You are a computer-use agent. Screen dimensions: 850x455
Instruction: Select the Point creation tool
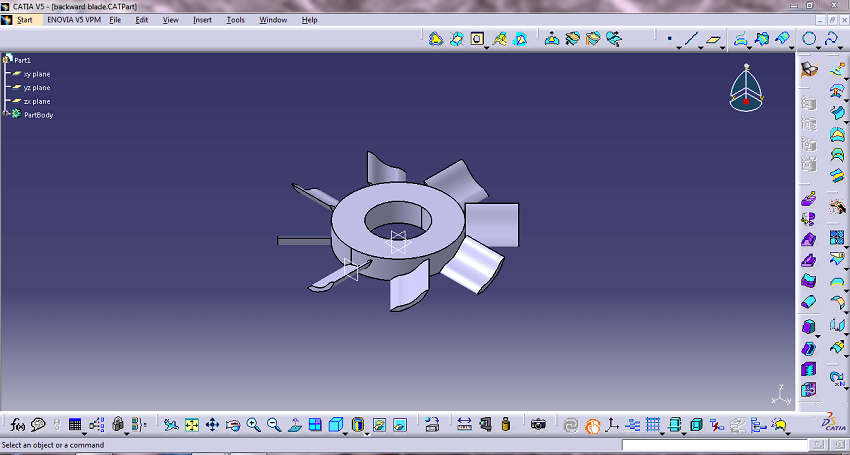click(x=669, y=39)
